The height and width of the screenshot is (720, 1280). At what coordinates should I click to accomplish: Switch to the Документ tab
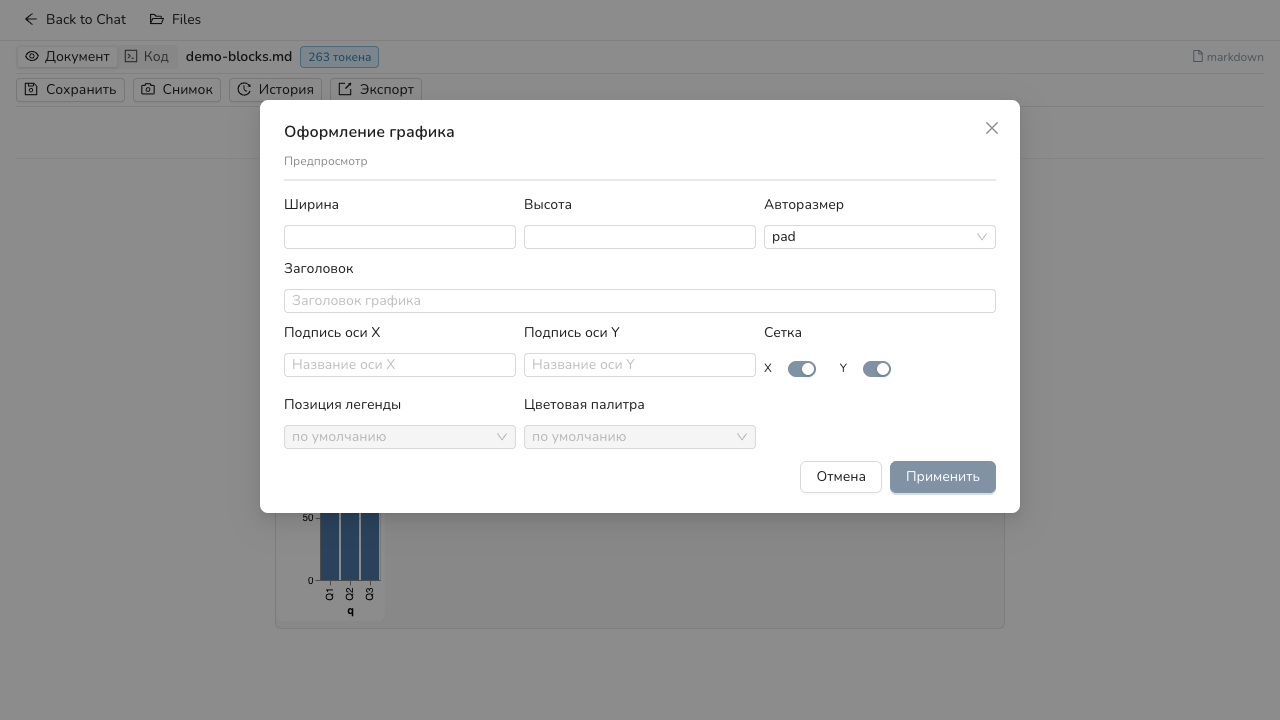click(x=67, y=57)
